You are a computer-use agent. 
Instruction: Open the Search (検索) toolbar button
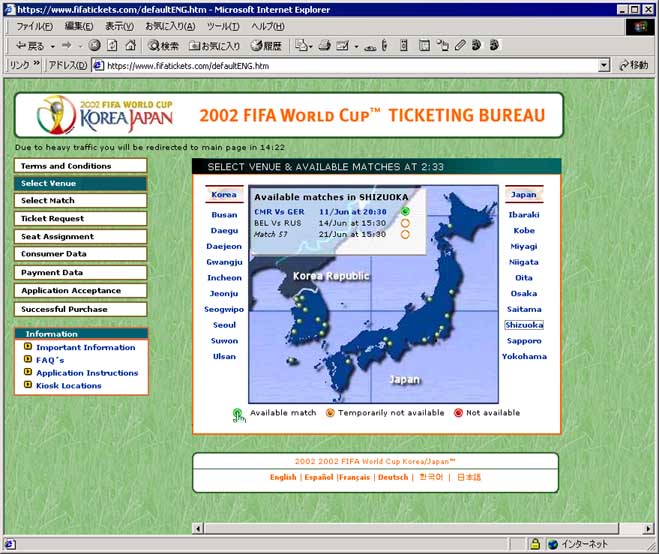click(163, 45)
